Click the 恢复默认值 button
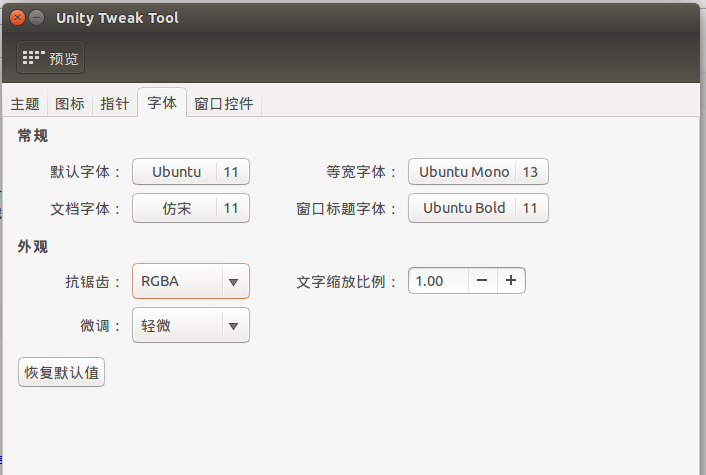Screen dimensions: 706x475 pos(62,372)
